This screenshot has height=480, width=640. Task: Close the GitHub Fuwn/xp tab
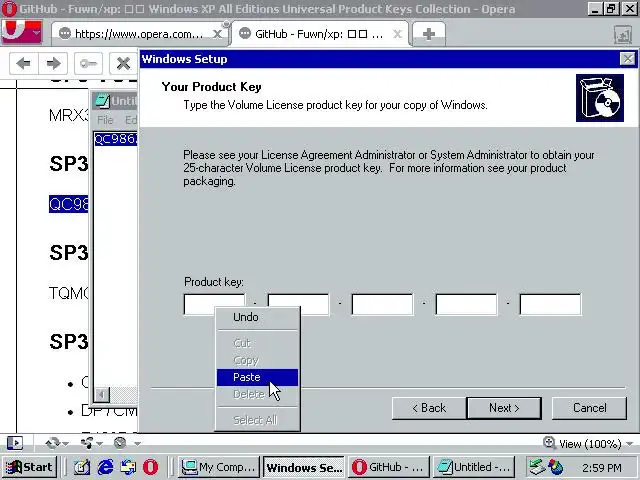coord(397,34)
